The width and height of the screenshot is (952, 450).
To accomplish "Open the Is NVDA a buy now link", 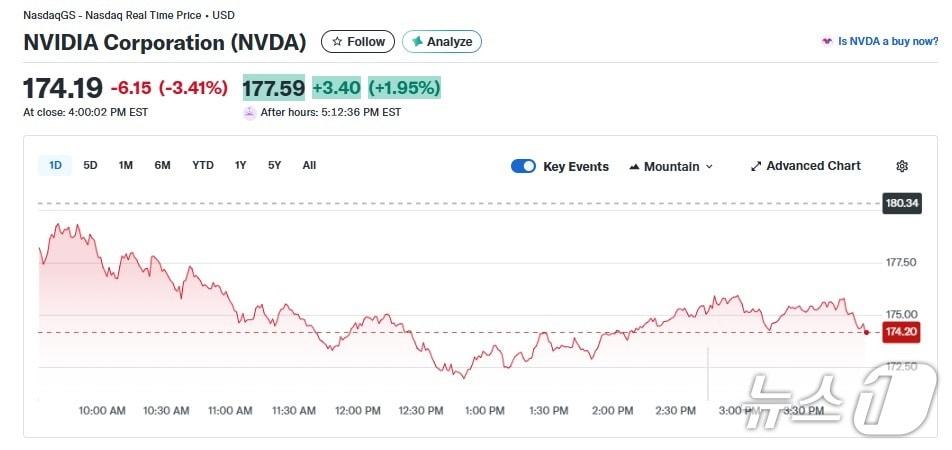I will 888,42.
